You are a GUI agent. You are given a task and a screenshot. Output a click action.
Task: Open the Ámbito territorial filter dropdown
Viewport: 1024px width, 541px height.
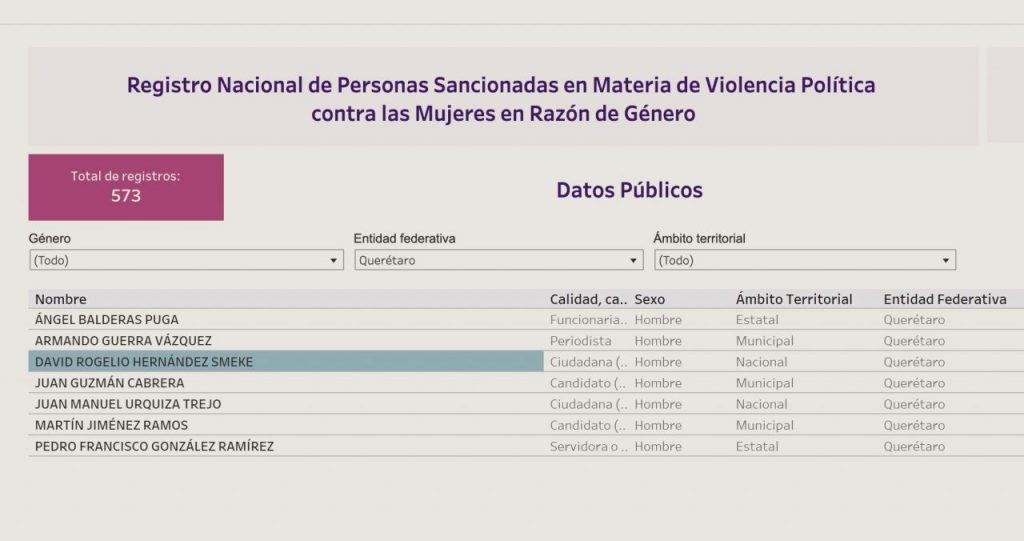[x=804, y=260]
